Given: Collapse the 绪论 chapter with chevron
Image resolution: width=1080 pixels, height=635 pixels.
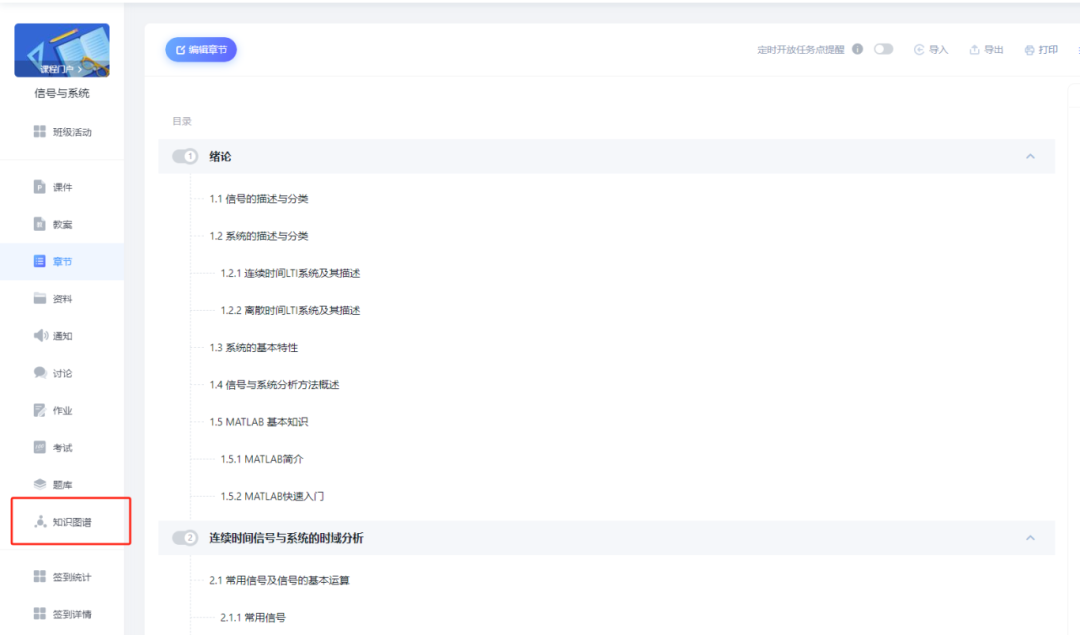Looking at the screenshot, I should pyautogui.click(x=1030, y=157).
